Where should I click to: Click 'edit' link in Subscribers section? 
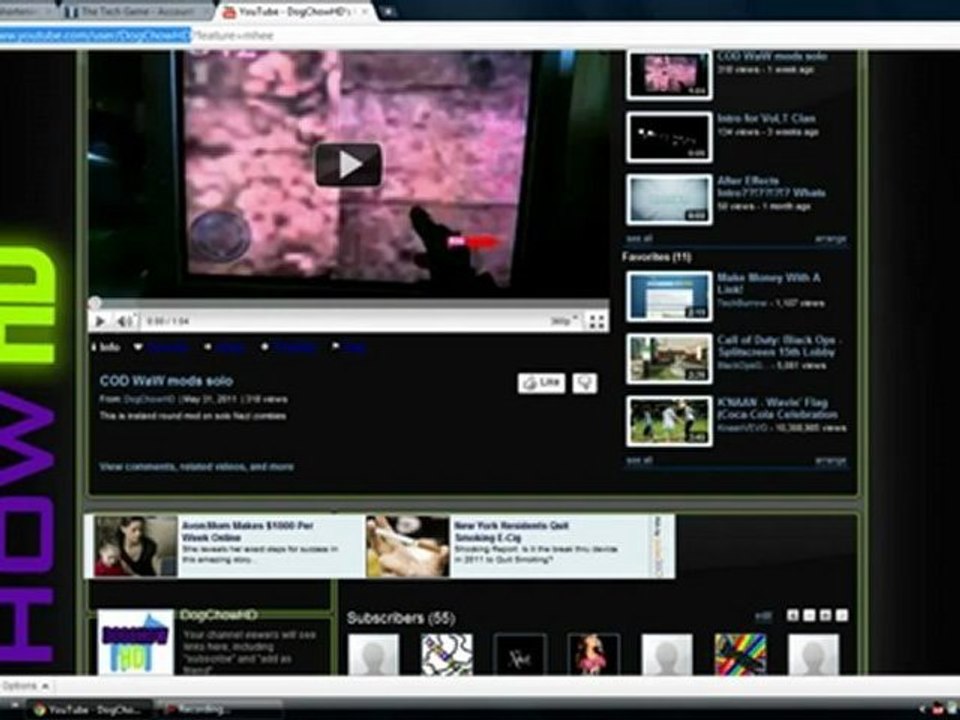pos(763,617)
